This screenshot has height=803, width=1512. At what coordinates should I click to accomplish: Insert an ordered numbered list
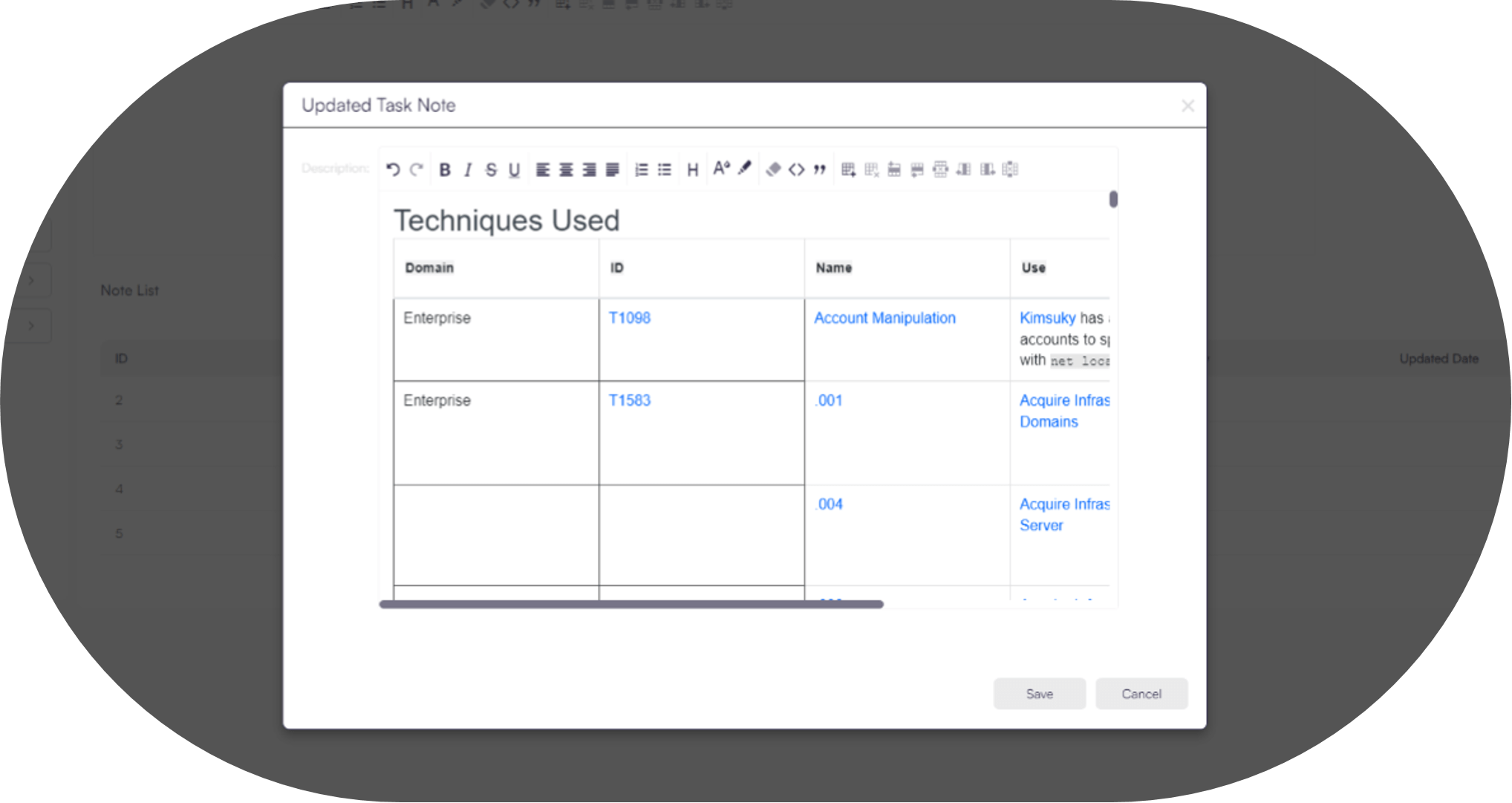point(642,169)
